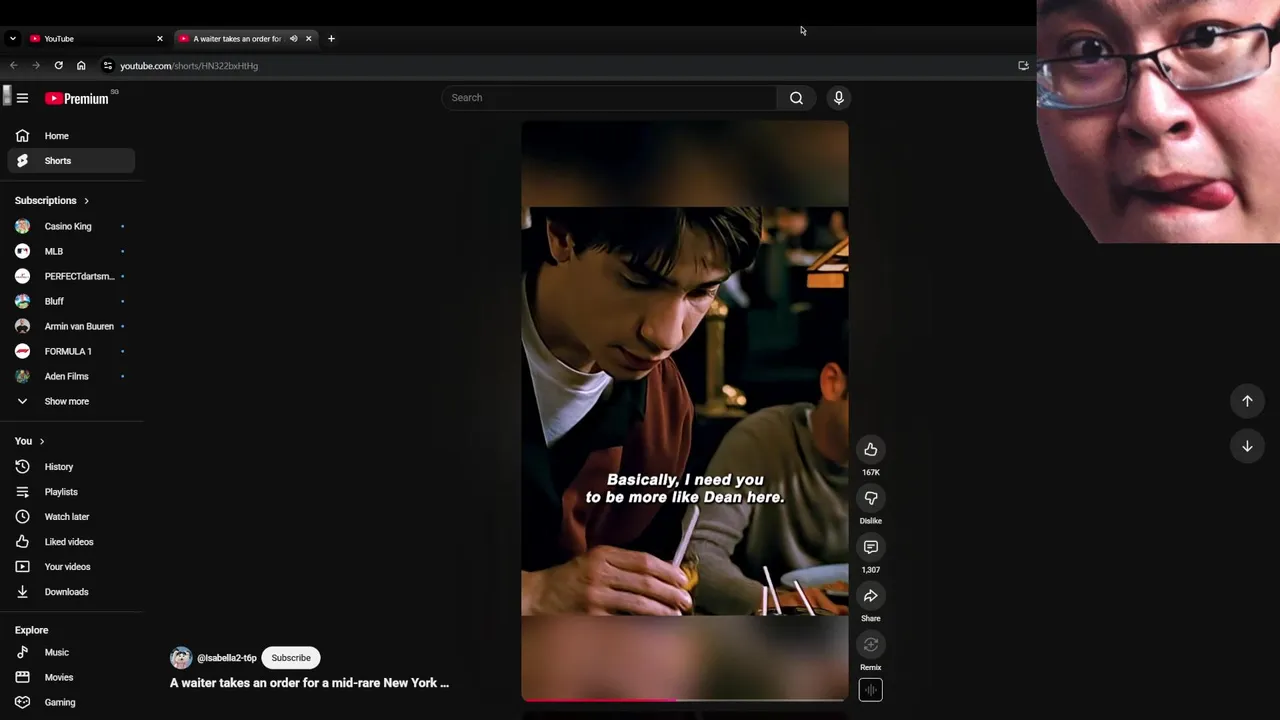The width and height of the screenshot is (1280, 720).
Task: Close the first YouTube tab
Action: (159, 39)
